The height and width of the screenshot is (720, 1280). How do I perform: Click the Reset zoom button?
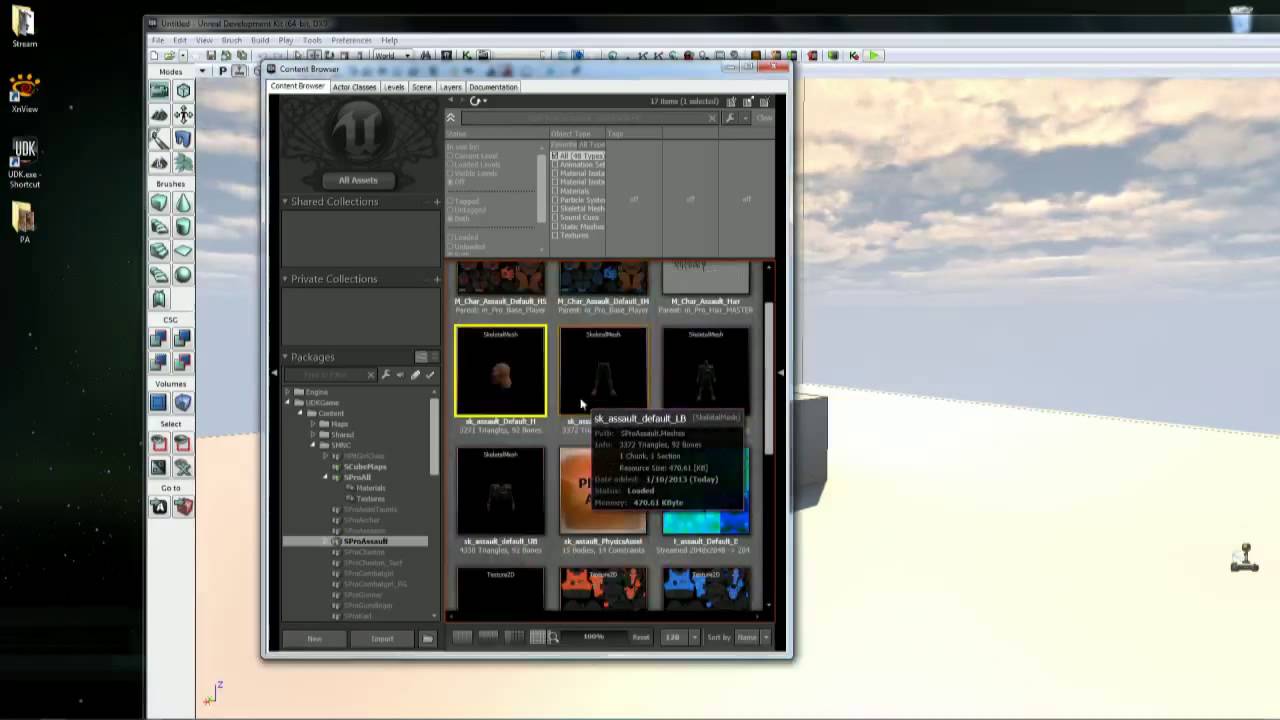pos(641,637)
